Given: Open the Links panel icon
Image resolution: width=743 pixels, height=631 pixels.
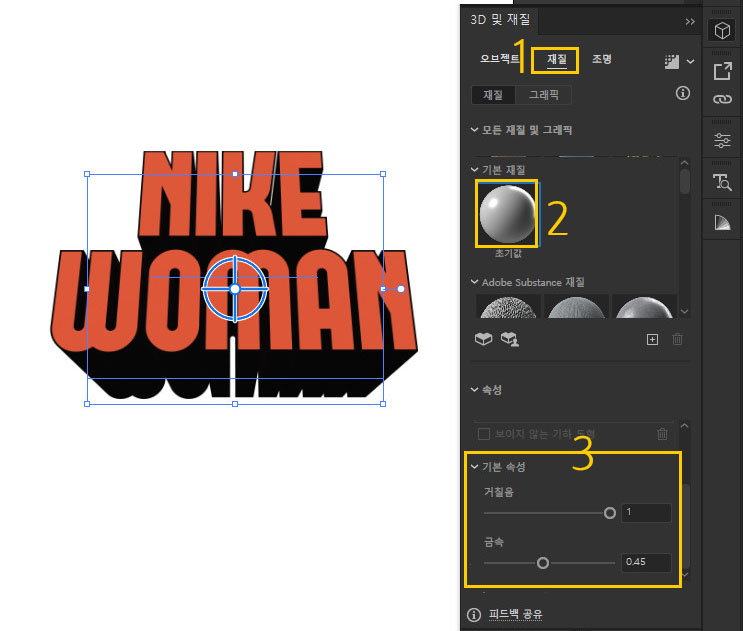Looking at the screenshot, I should [x=722, y=99].
